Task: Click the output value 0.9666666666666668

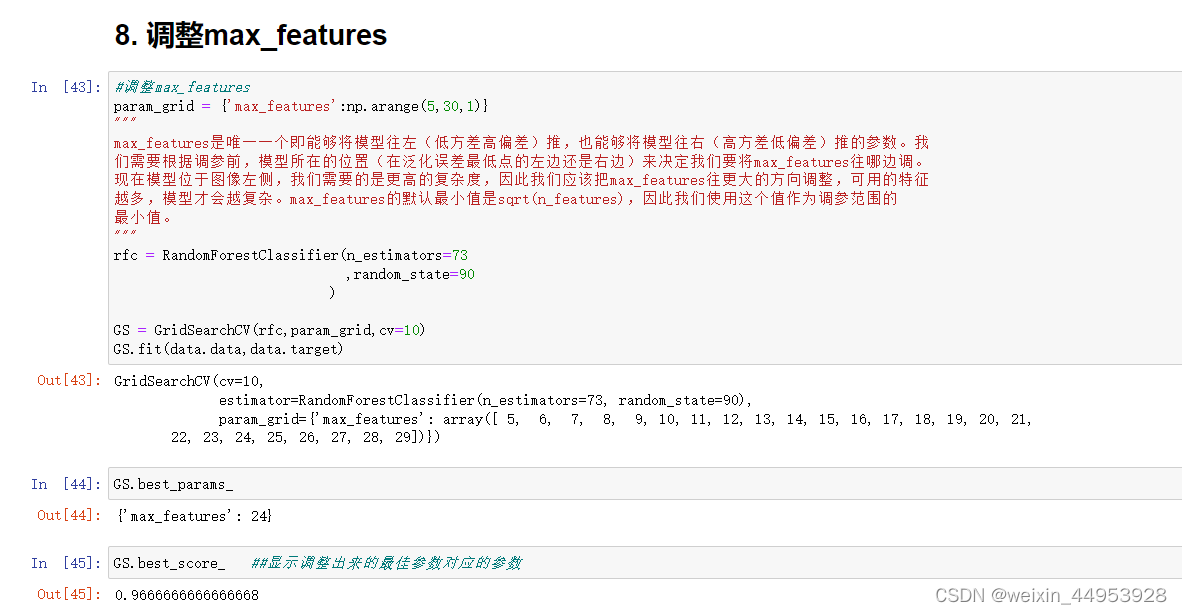Action: 187,595
